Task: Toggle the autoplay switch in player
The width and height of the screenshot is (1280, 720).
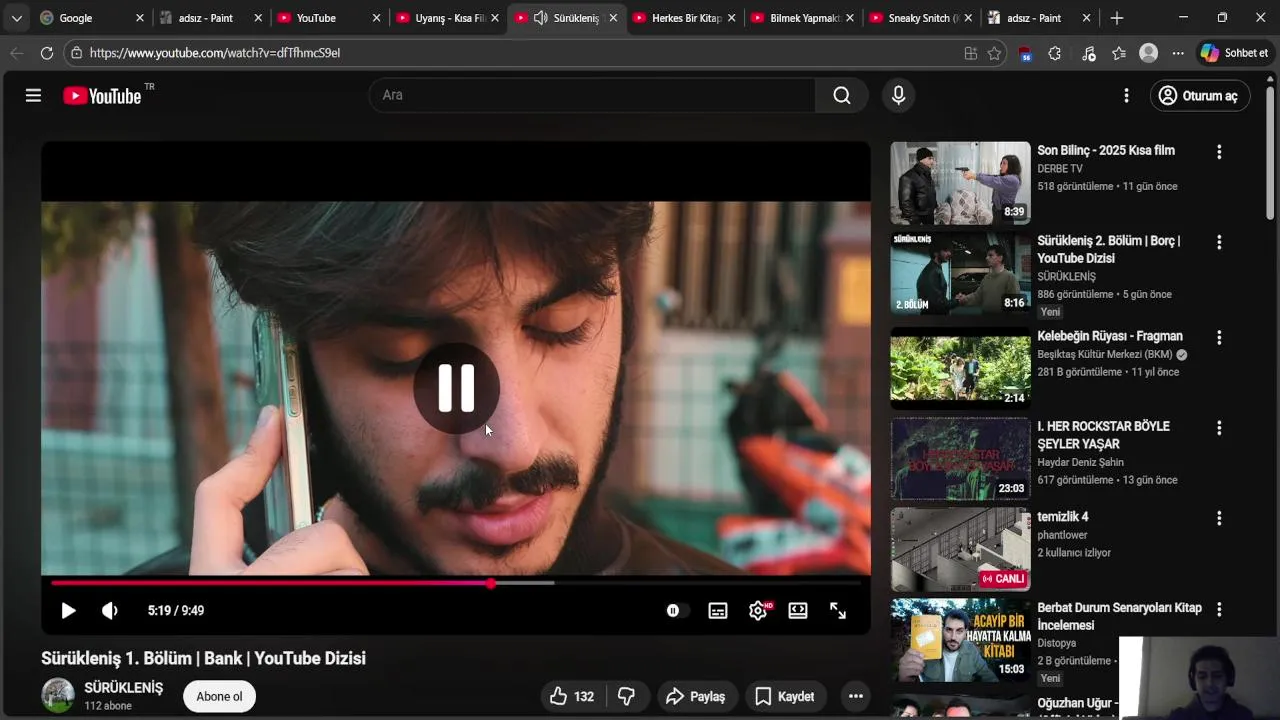Action: point(676,610)
